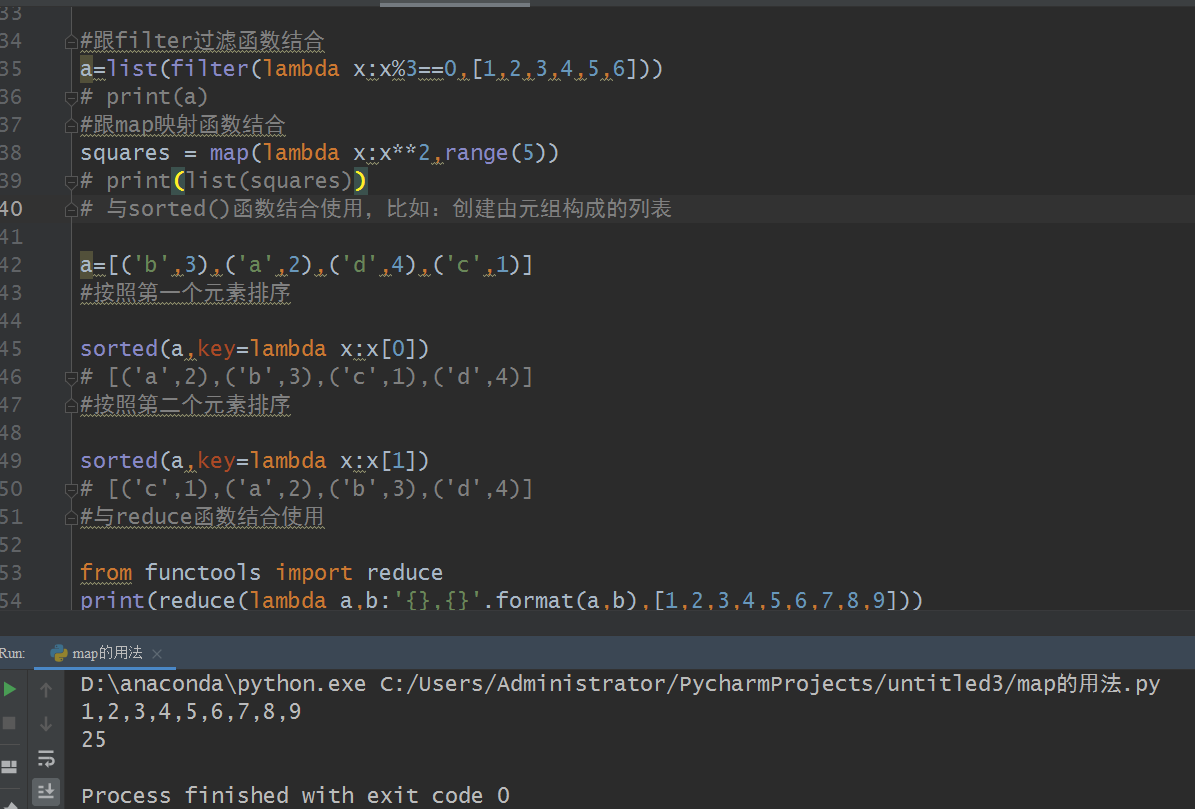Click the down arrow in the run toolbar
The image size is (1195, 809).
tap(46, 724)
